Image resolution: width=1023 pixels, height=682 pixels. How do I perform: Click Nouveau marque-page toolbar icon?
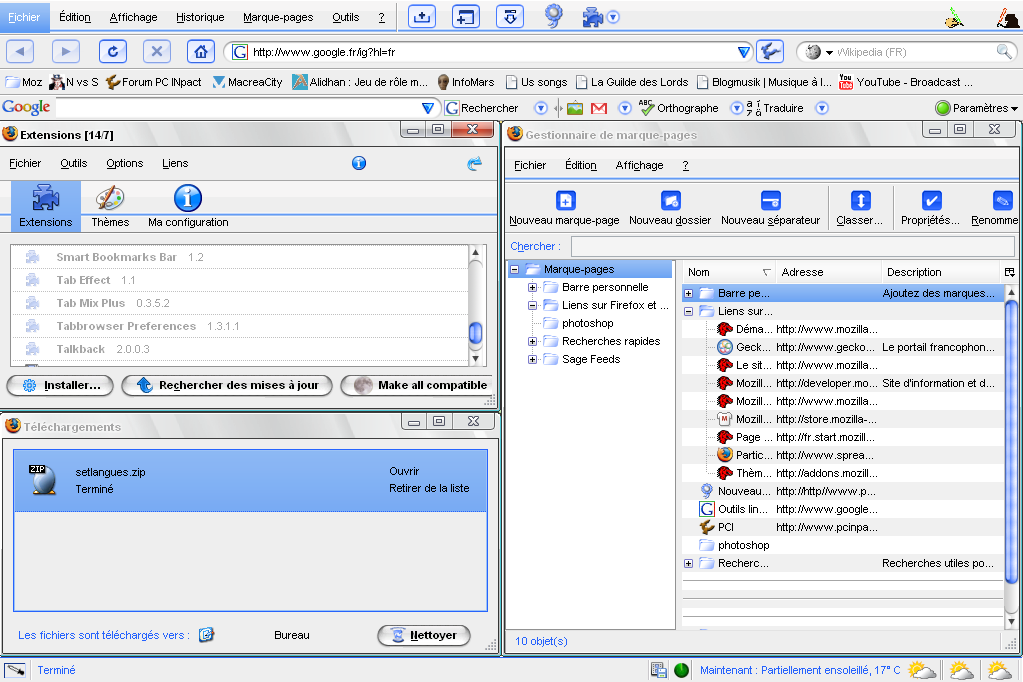click(x=565, y=201)
